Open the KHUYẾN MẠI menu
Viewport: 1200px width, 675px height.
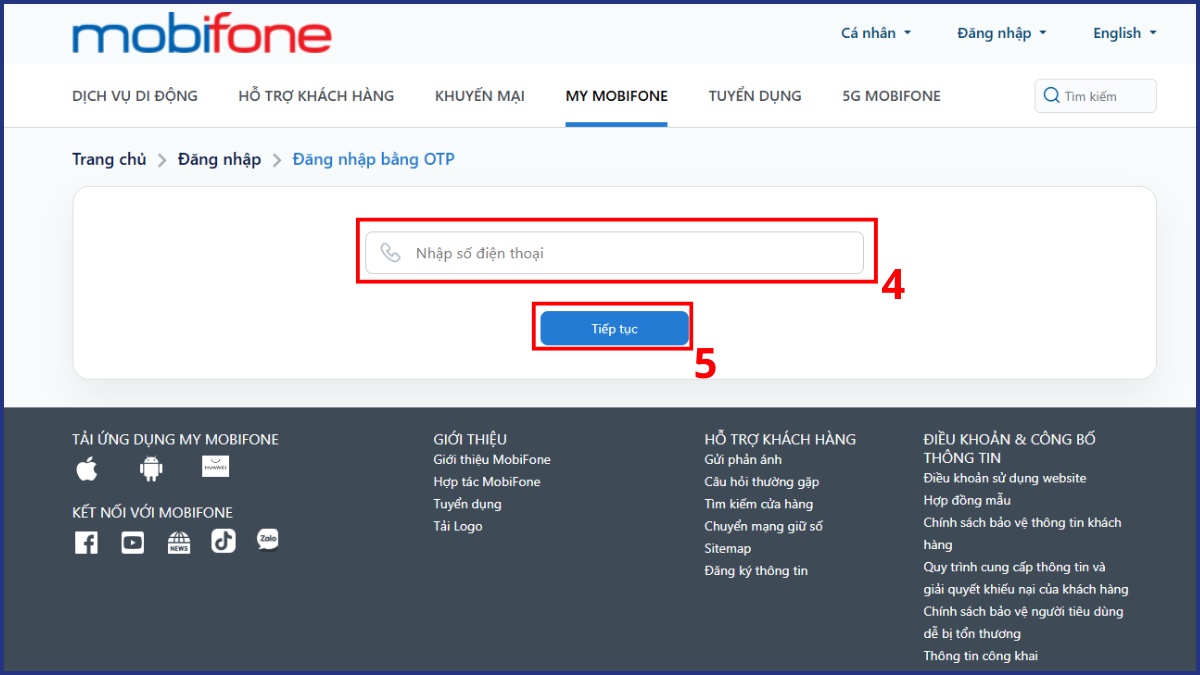coord(480,96)
